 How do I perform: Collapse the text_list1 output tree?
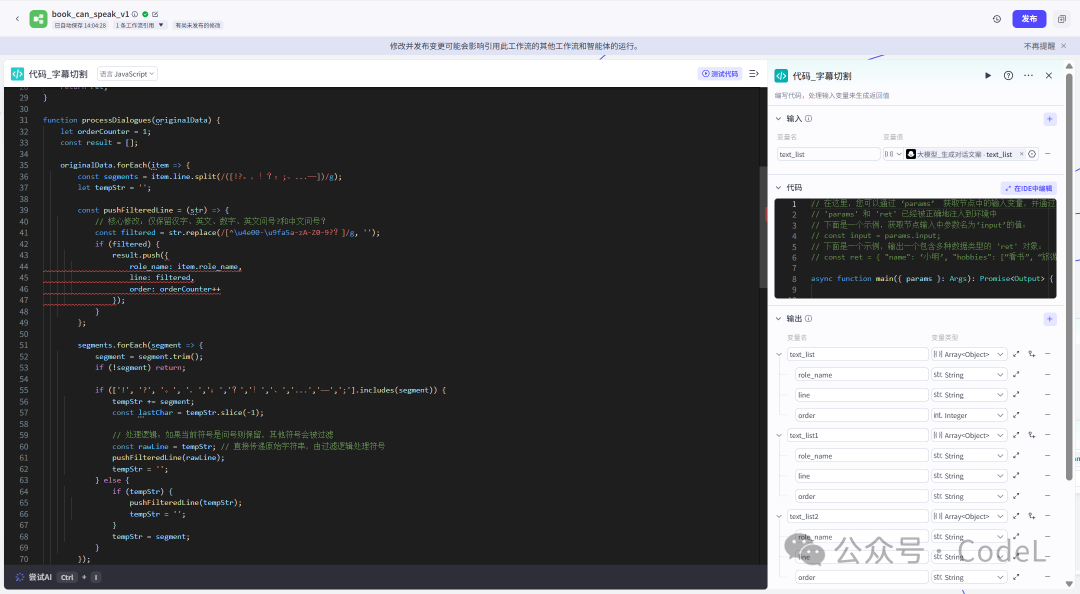(779, 436)
